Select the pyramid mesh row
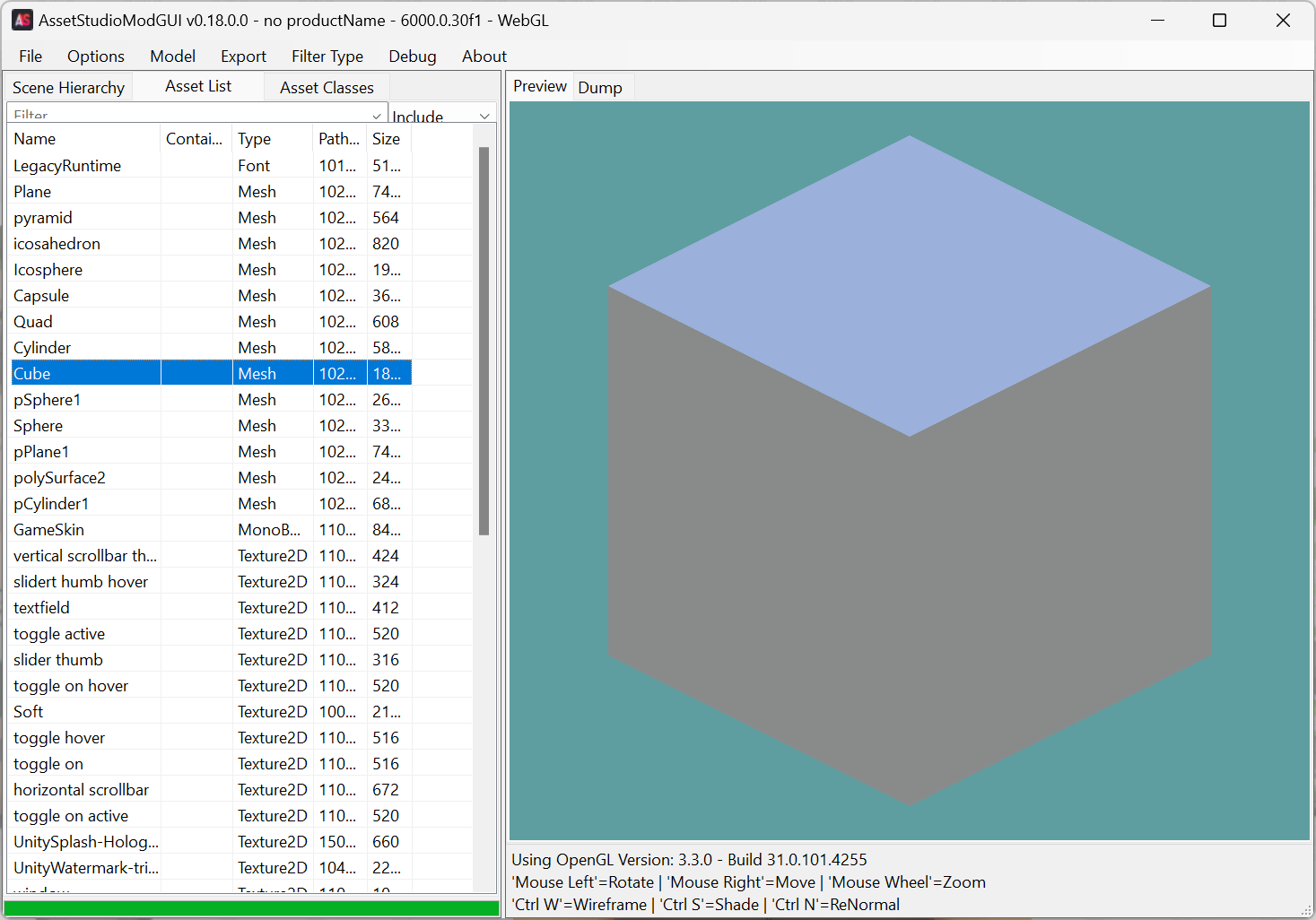The image size is (1316, 920). pyautogui.click(x=211, y=218)
